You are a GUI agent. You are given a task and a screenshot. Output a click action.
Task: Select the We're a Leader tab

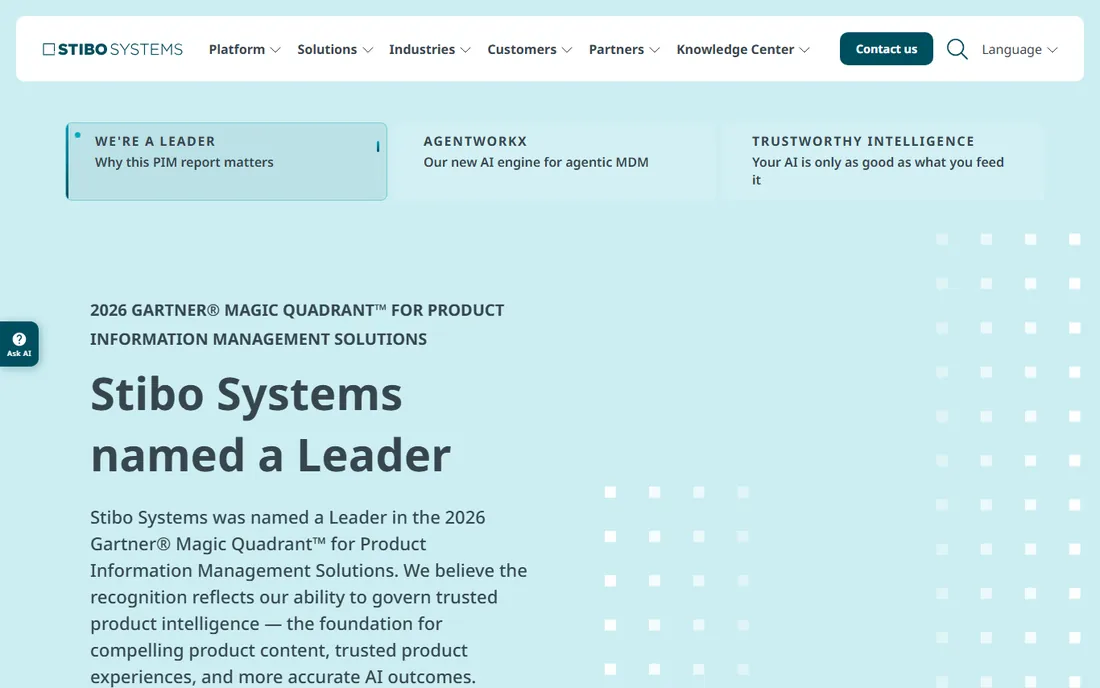[227, 161]
